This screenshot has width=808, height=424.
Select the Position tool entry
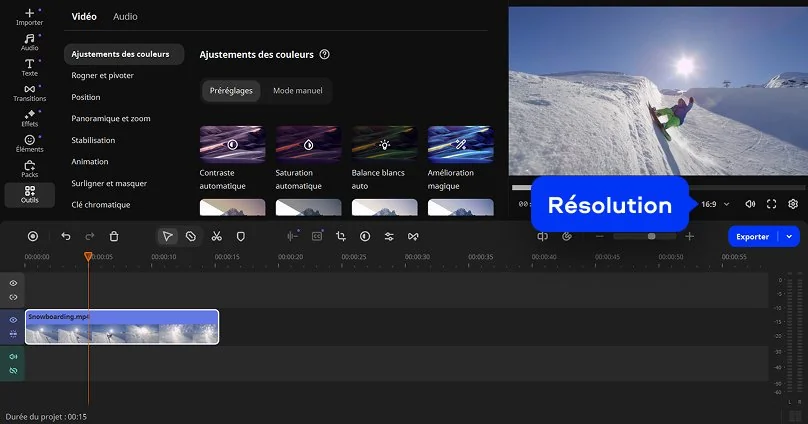[86, 97]
